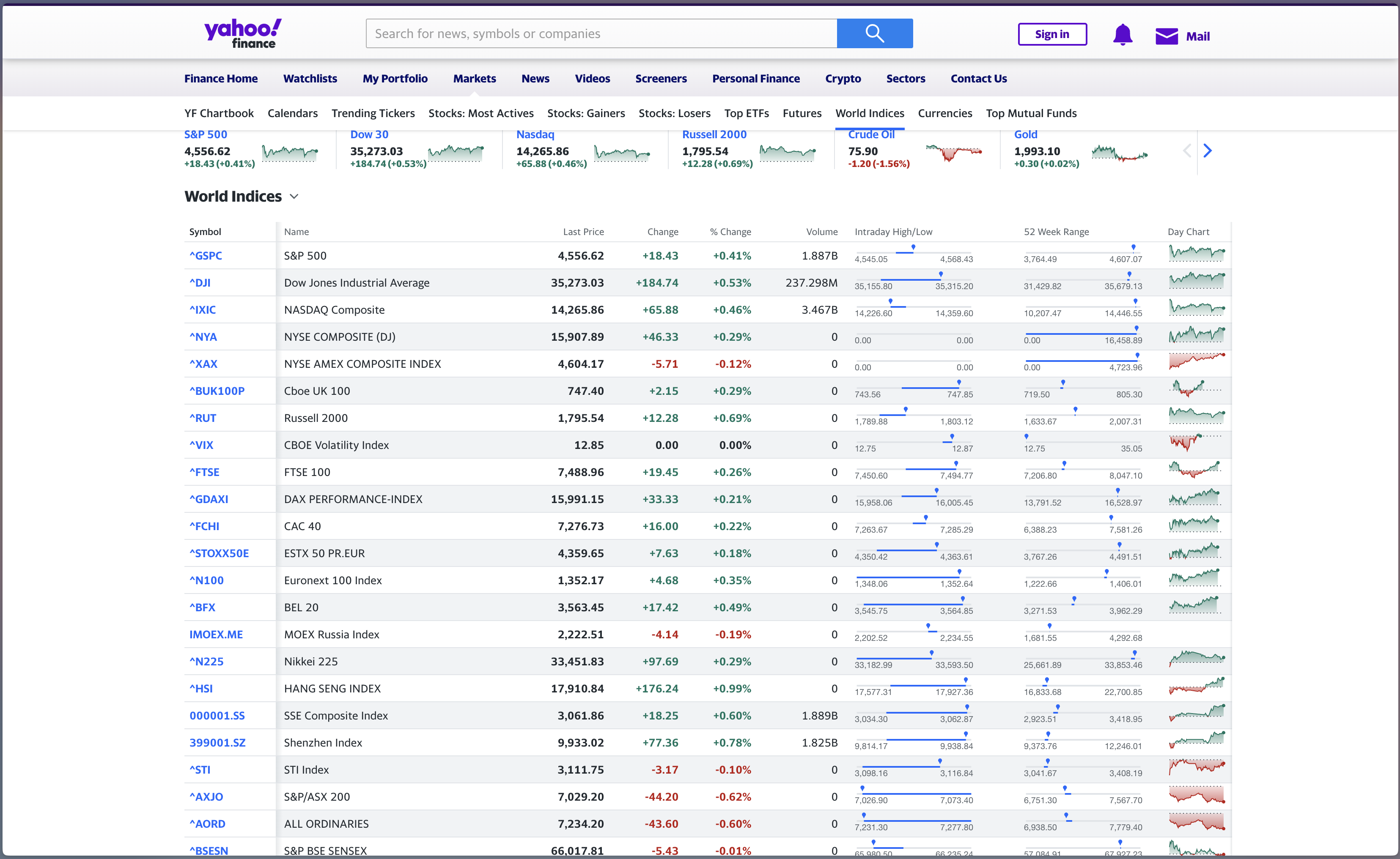Open S&P 500 ticker sparkline chart
The width and height of the screenshot is (1400, 859).
(x=290, y=153)
